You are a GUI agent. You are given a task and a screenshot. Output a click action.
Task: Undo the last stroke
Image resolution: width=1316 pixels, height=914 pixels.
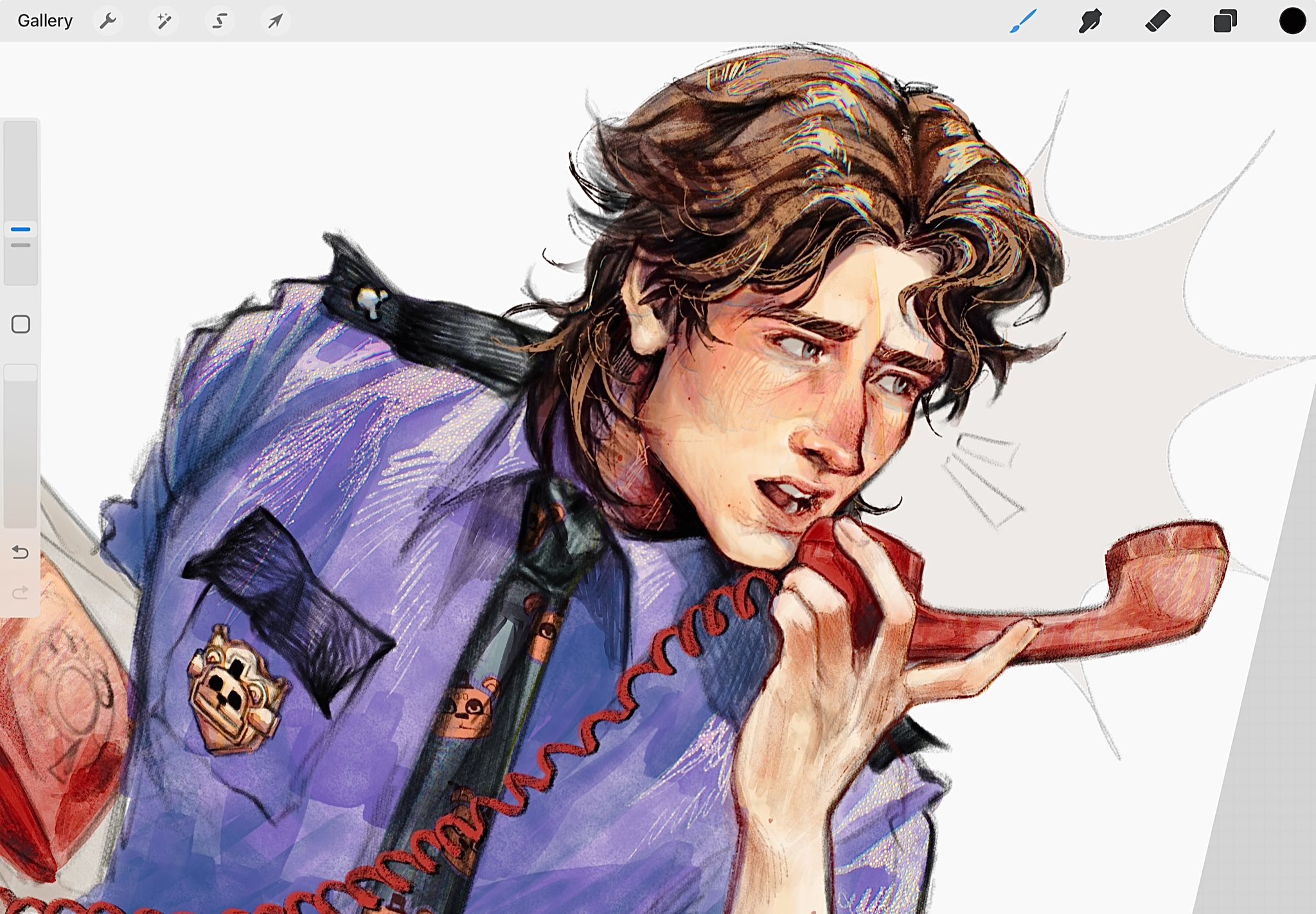point(21,552)
